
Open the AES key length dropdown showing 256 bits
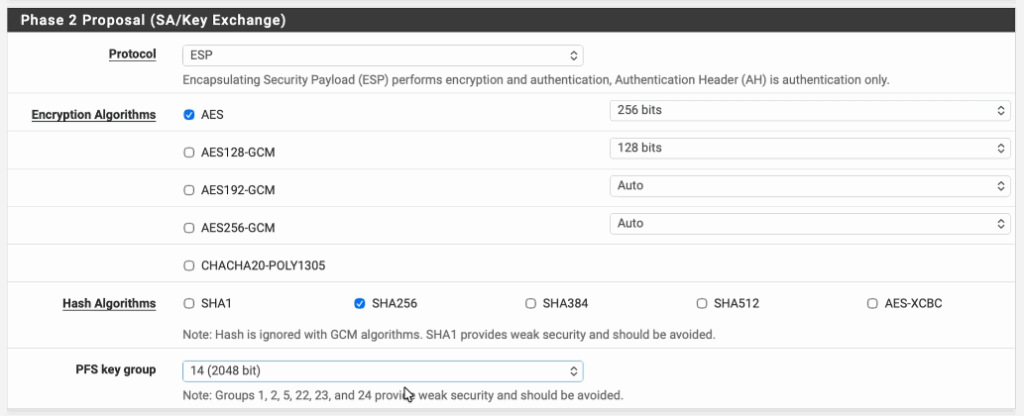coord(809,110)
